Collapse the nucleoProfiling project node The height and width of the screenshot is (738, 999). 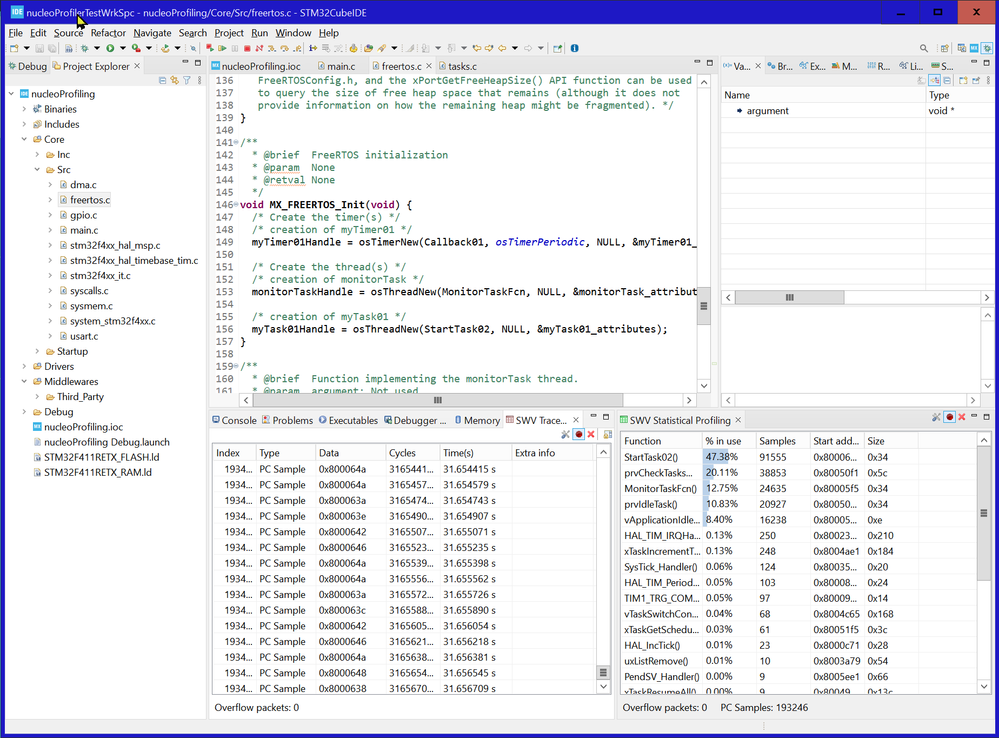click(x=11, y=94)
